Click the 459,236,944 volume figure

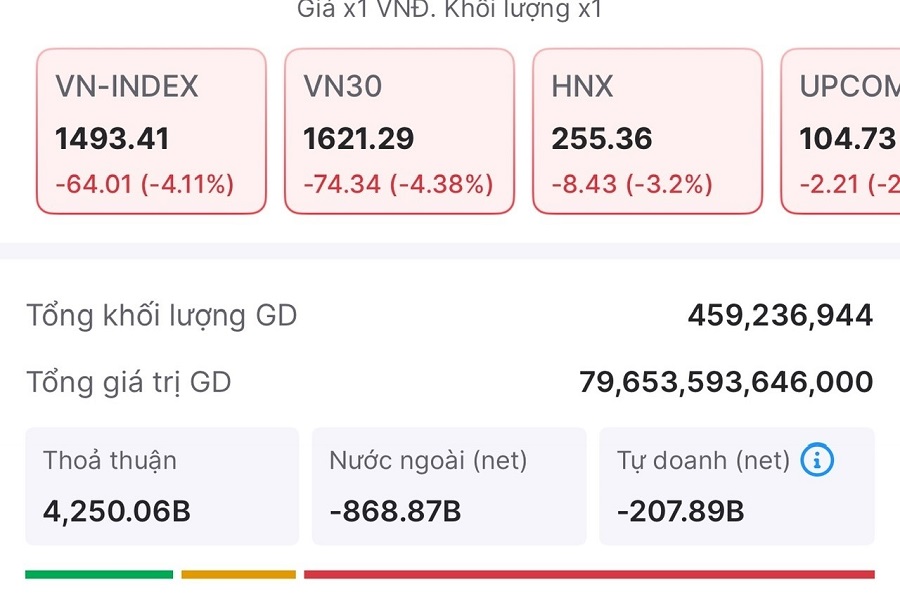[782, 314]
